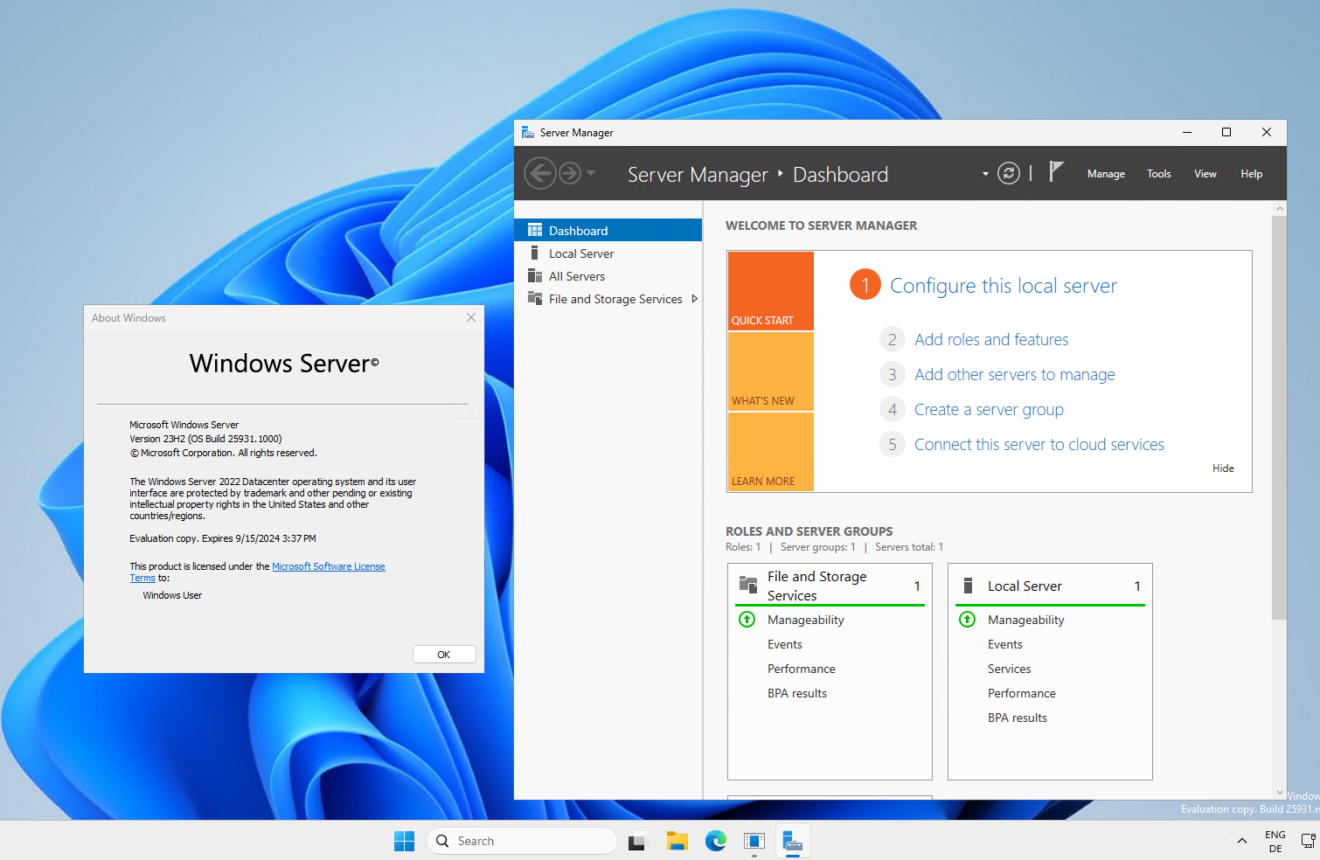Open the Tools menu
The width and height of the screenshot is (1320, 860).
pyautogui.click(x=1158, y=172)
